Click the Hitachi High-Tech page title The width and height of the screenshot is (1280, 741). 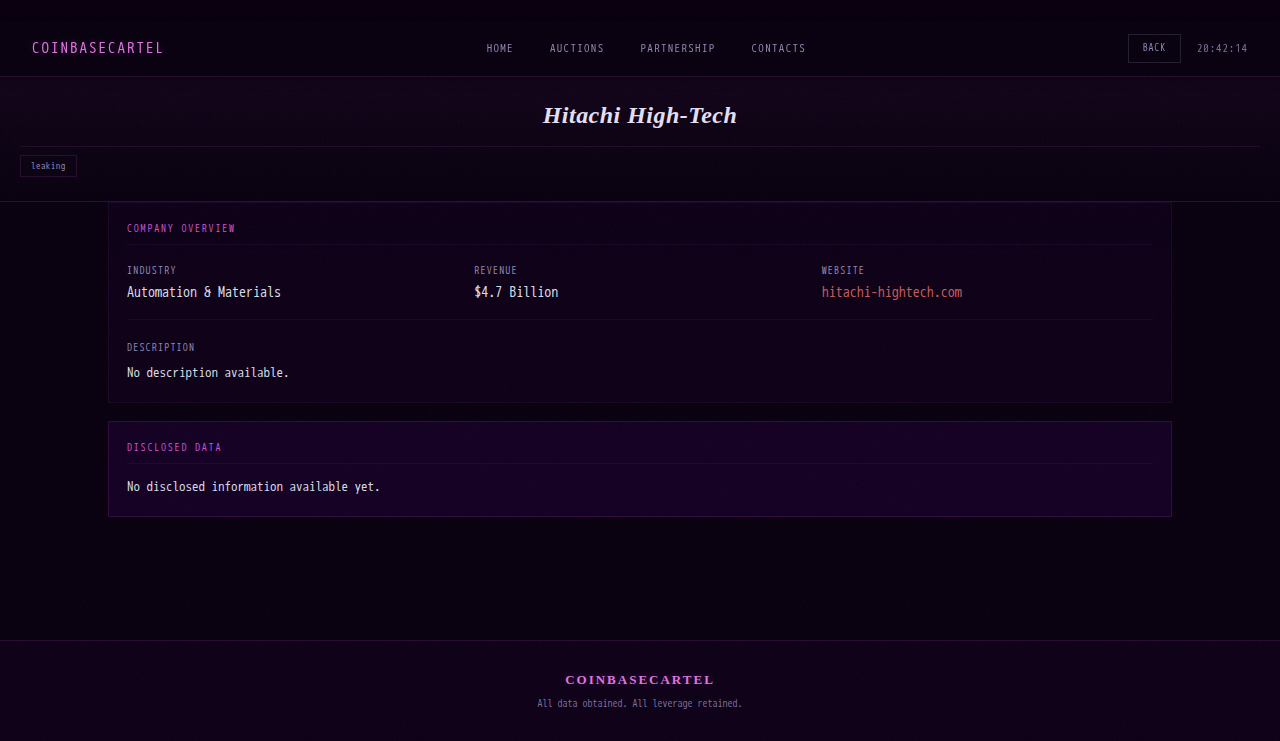pos(640,115)
